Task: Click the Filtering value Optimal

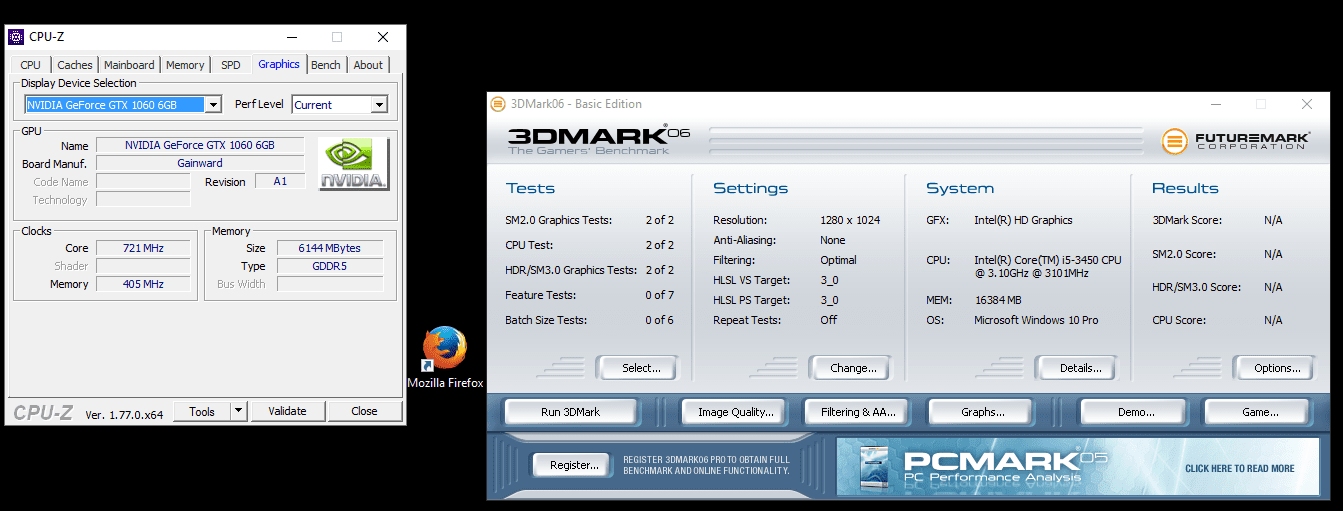Action: [x=839, y=260]
